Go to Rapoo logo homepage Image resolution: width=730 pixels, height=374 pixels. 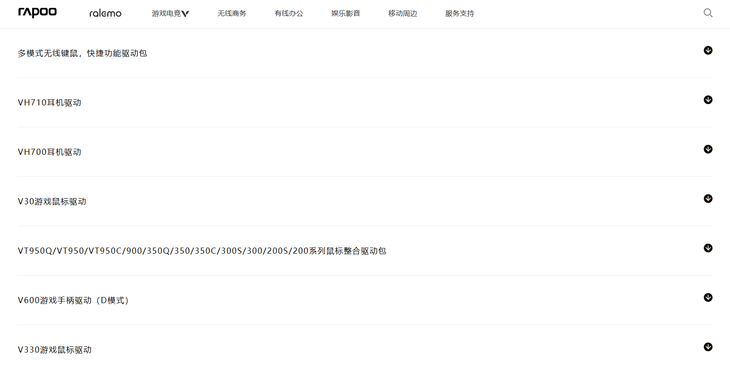point(37,13)
